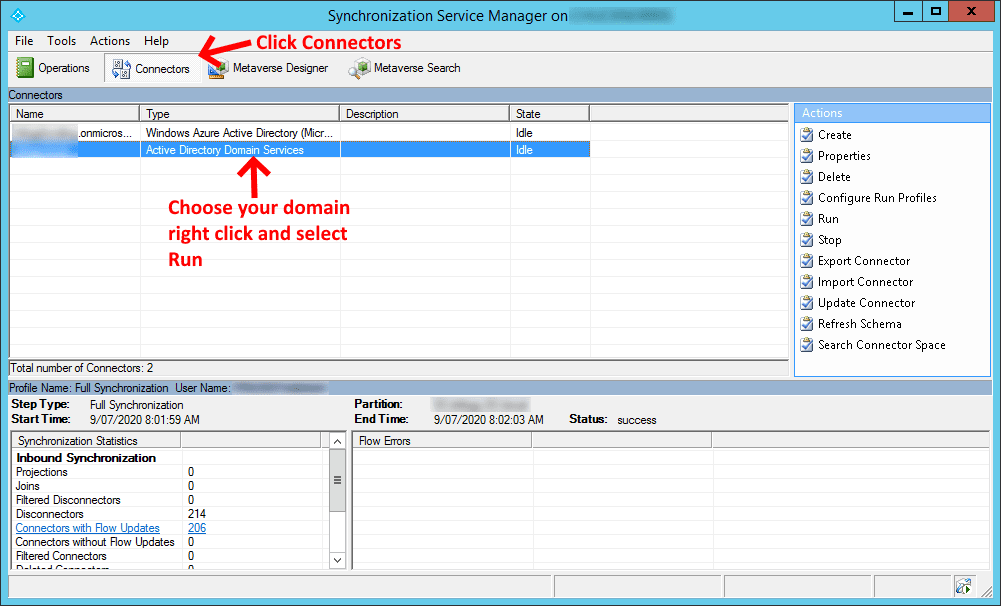Click Flow Errors column header
The height and width of the screenshot is (606, 1001).
point(442,441)
